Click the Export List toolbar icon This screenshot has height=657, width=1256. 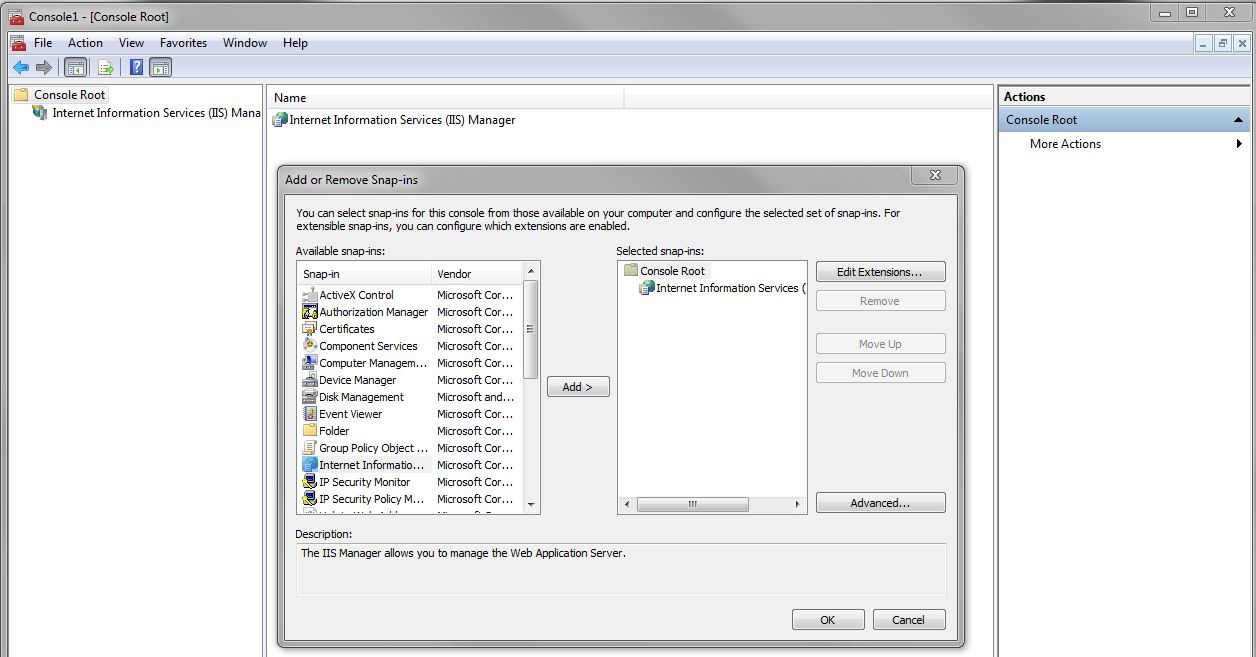[x=105, y=68]
